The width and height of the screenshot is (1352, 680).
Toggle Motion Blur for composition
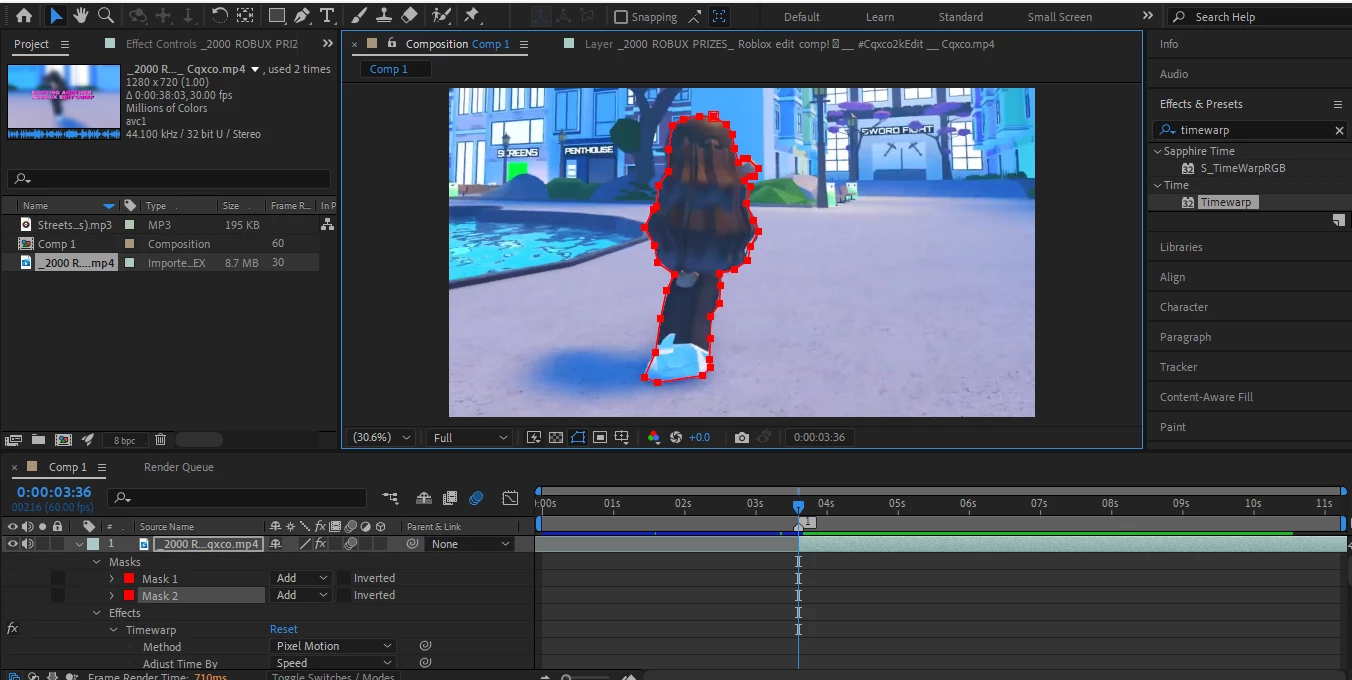pyautogui.click(x=476, y=497)
